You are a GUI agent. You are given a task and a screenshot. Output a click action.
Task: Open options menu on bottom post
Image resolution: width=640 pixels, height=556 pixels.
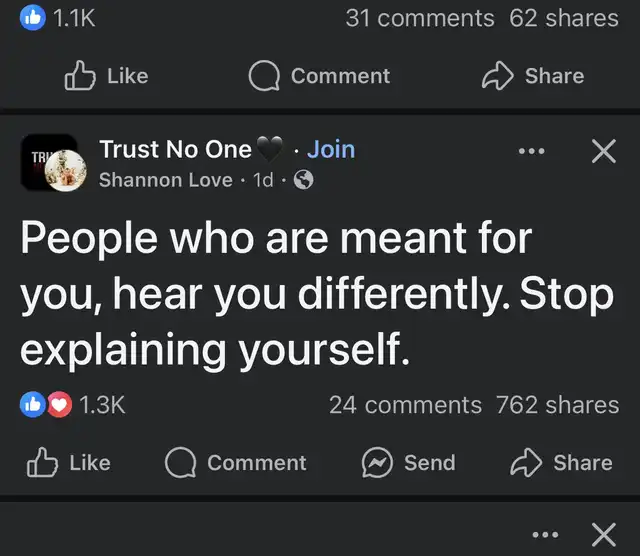click(545, 532)
